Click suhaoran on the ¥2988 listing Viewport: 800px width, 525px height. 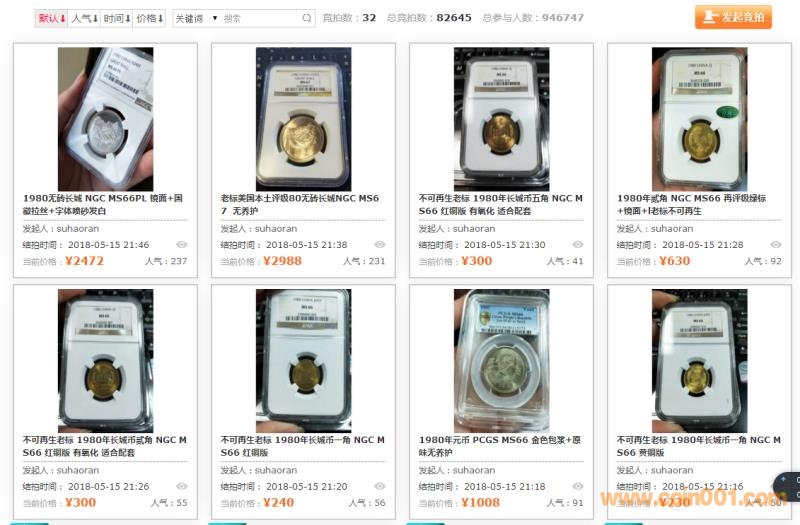(x=276, y=229)
